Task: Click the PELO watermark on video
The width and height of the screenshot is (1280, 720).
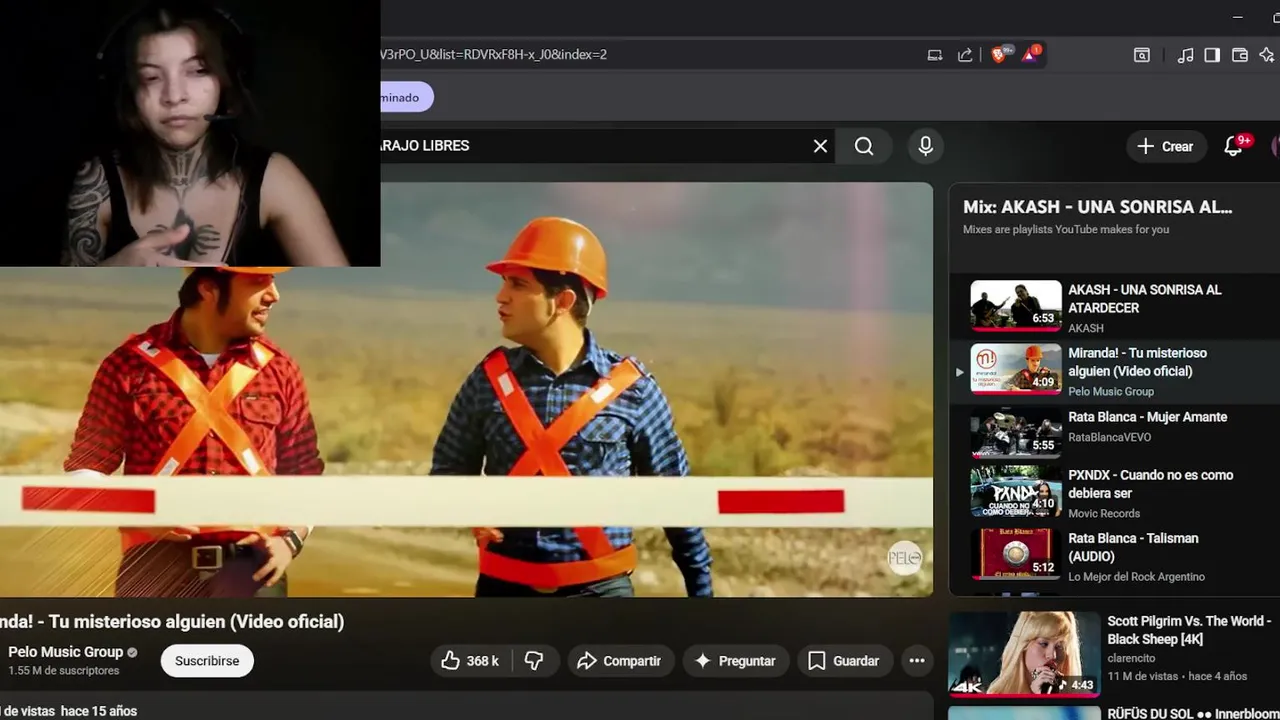Action: [x=905, y=558]
